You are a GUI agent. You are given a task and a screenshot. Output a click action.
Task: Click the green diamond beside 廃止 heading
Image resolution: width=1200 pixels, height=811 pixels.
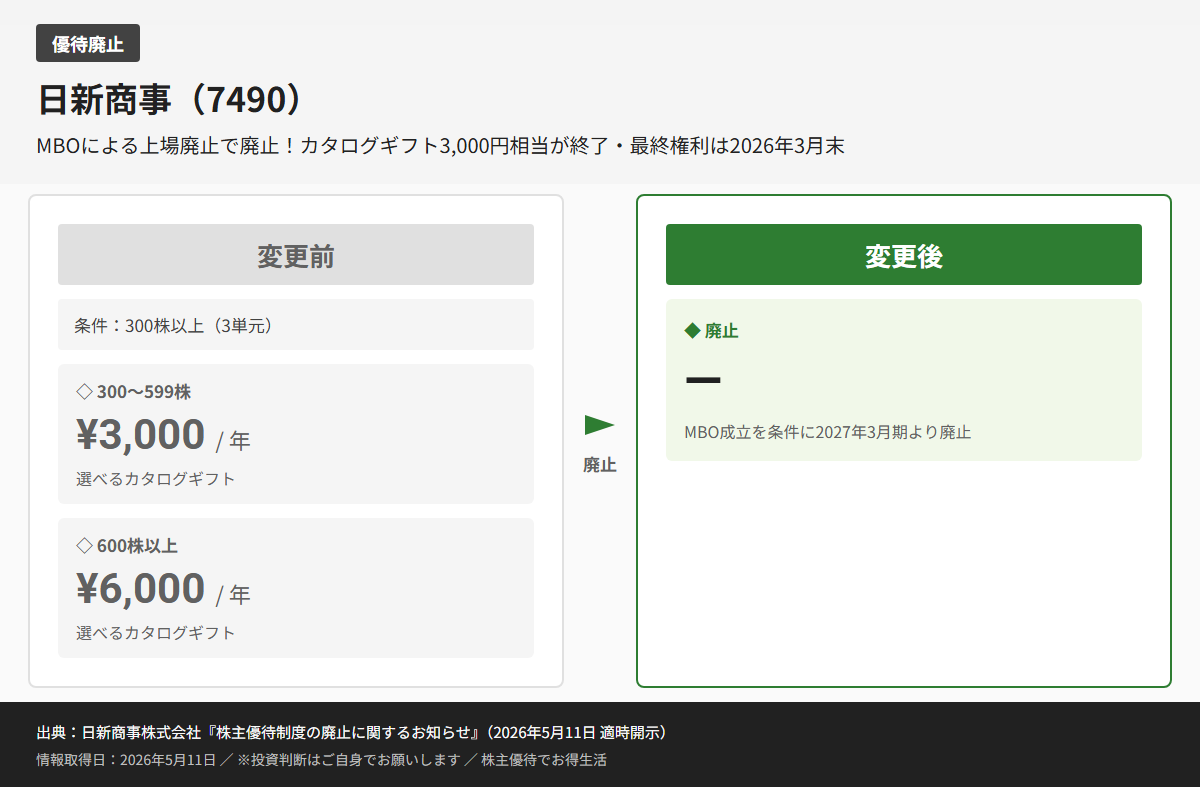692,330
